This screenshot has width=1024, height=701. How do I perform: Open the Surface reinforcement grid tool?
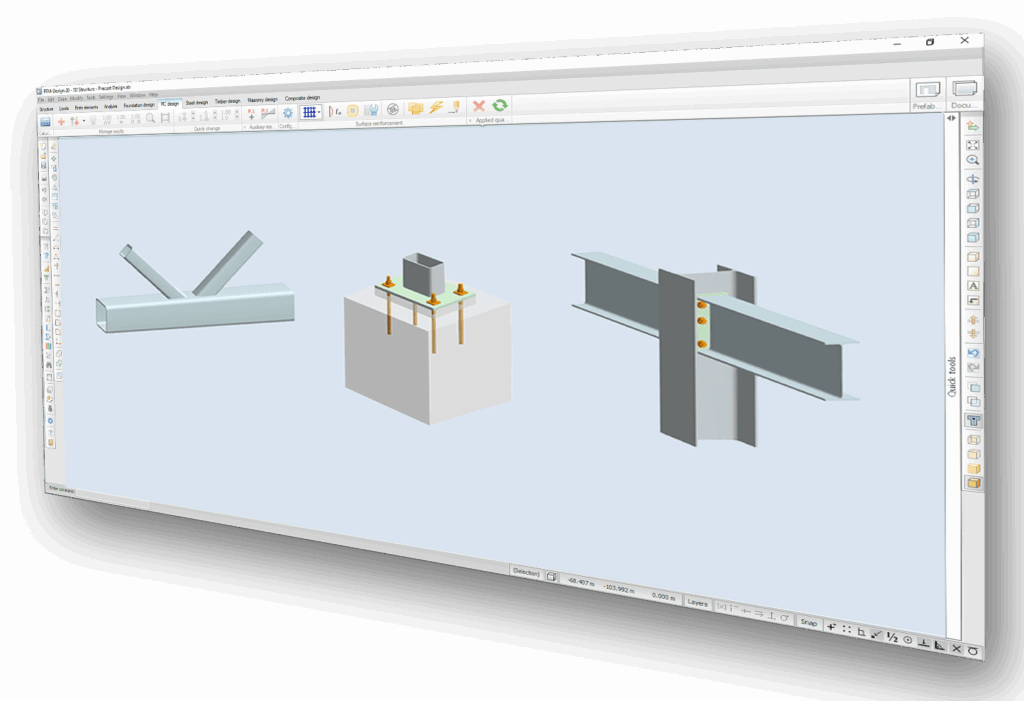(309, 111)
